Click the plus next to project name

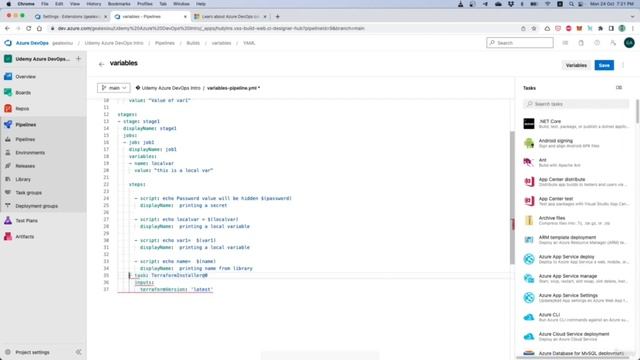78,59
